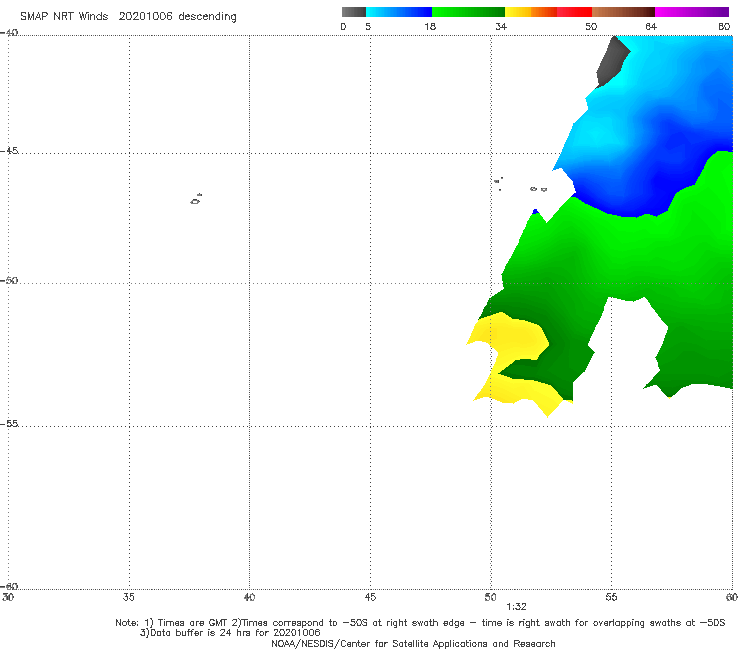This screenshot has height=650, width=740.
Task: Click the red segment of the color bar
Action: click(574, 12)
